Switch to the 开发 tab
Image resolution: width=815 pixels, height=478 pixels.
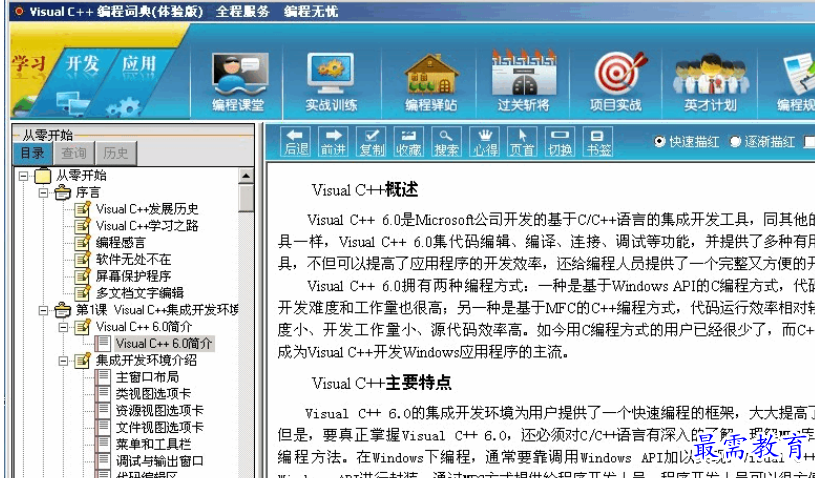(82, 64)
